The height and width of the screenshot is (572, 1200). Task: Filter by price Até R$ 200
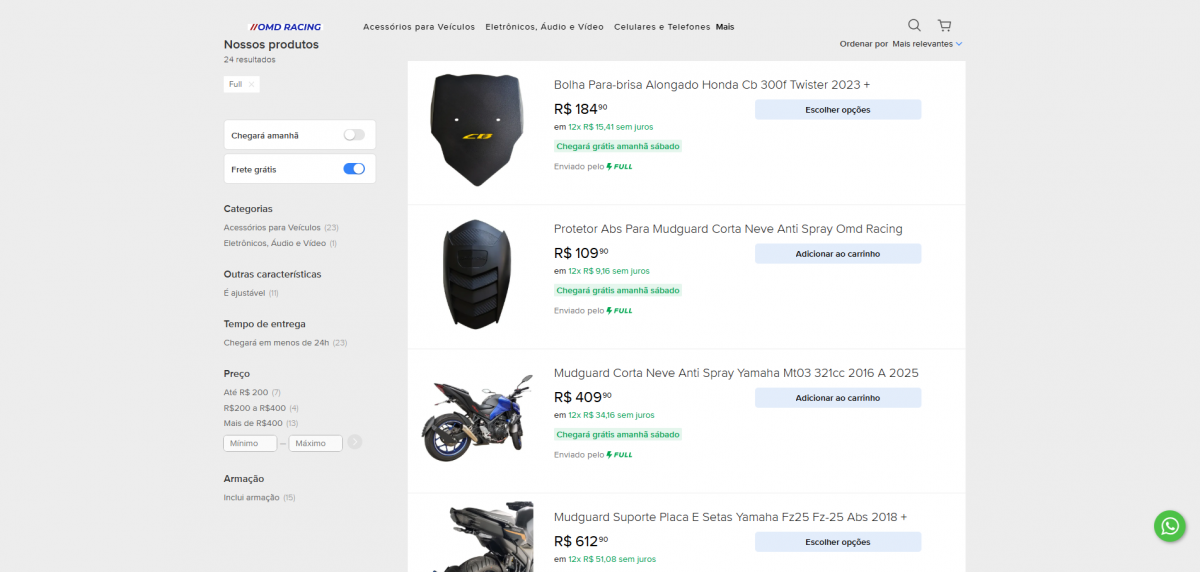[x=246, y=392]
